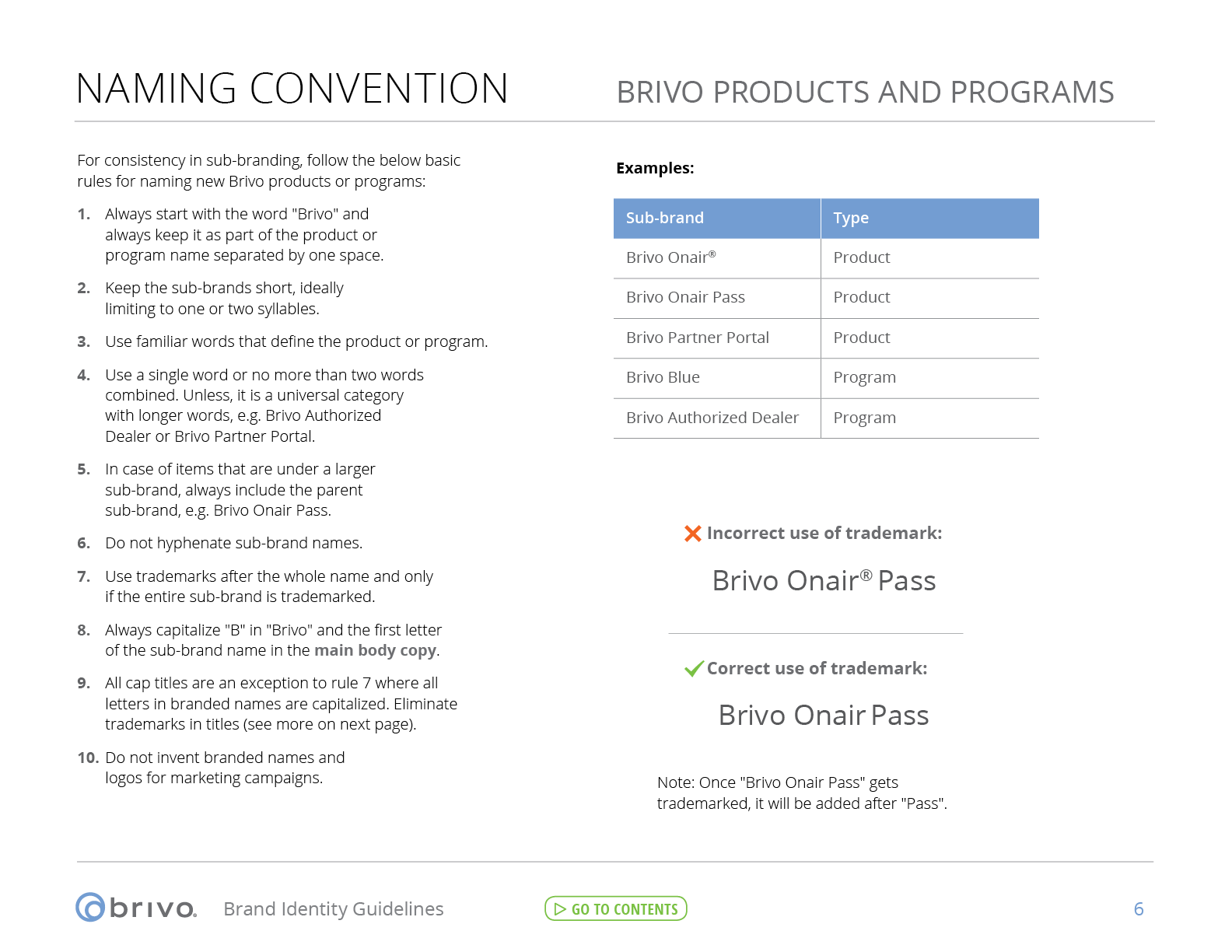Click the Brand Identity Guidelines footer text
Viewport: 1232px width, 952px height.
coord(333,909)
